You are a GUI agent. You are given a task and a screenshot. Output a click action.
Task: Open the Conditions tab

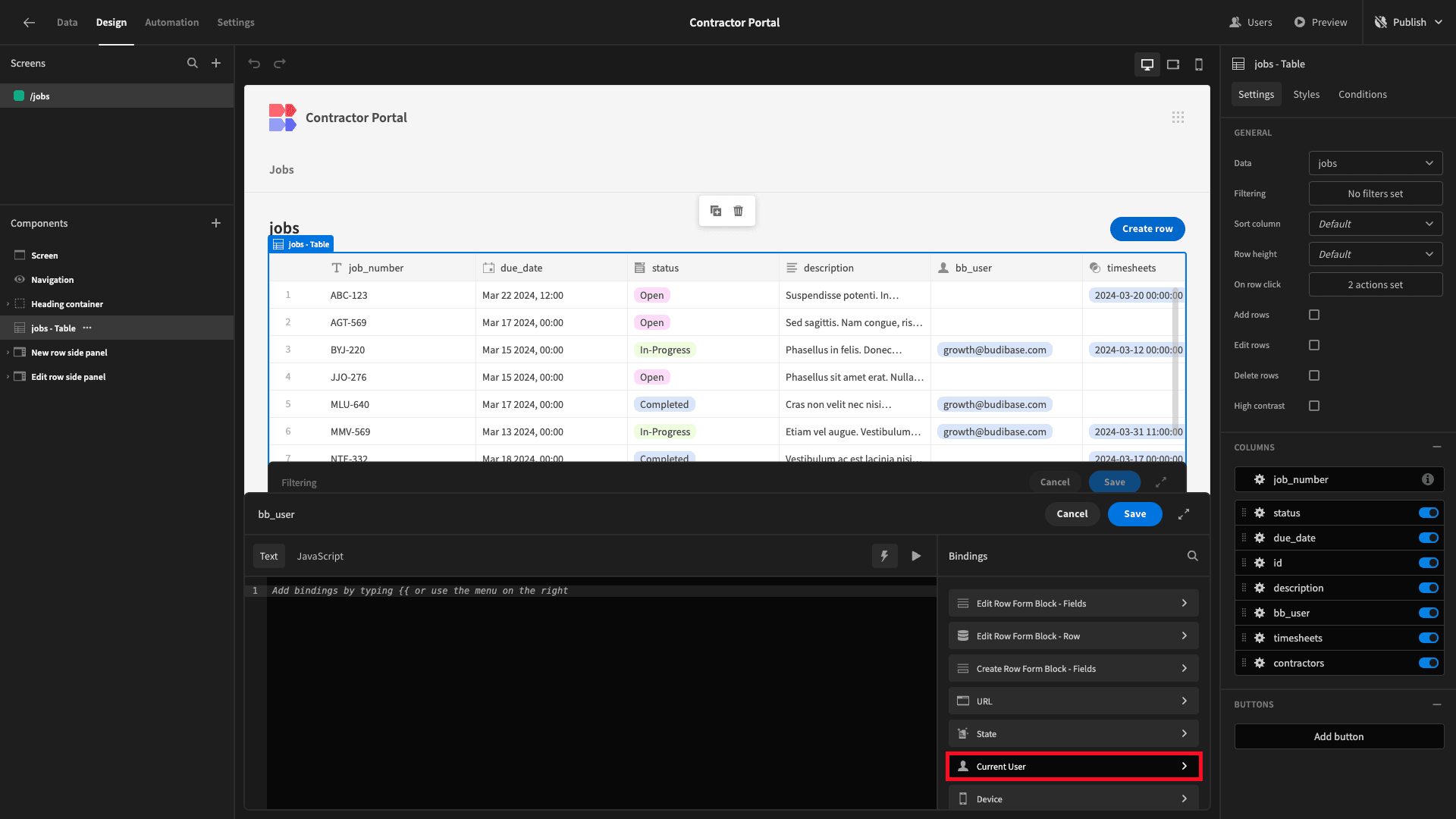pyautogui.click(x=1362, y=95)
